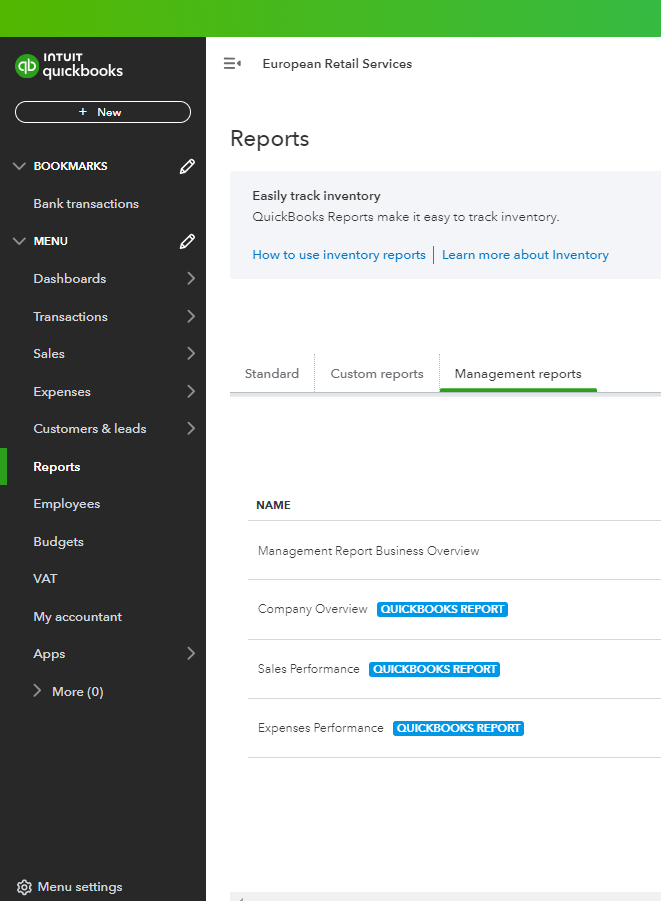This screenshot has height=901, width=661.
Task: Collapse the BOOKMARKS section
Action: pyautogui.click(x=19, y=167)
